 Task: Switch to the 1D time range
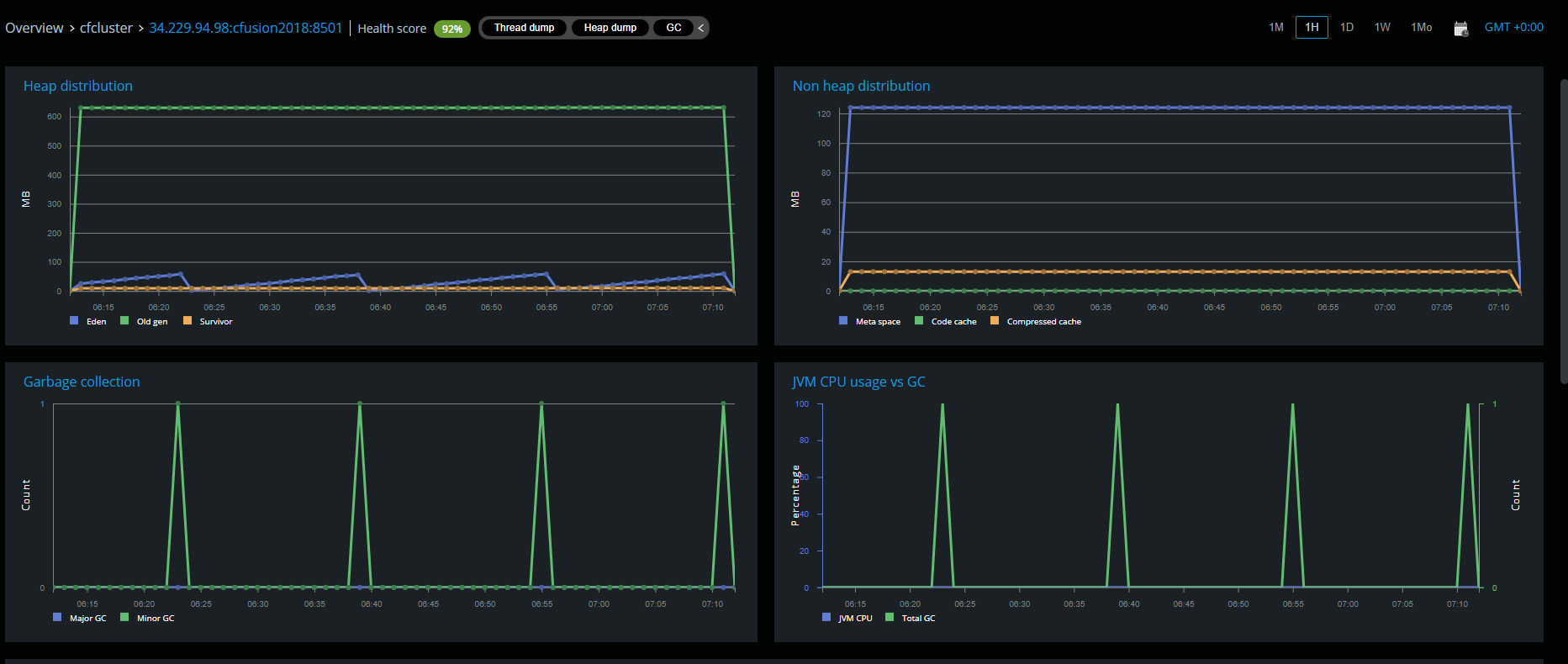1346,28
